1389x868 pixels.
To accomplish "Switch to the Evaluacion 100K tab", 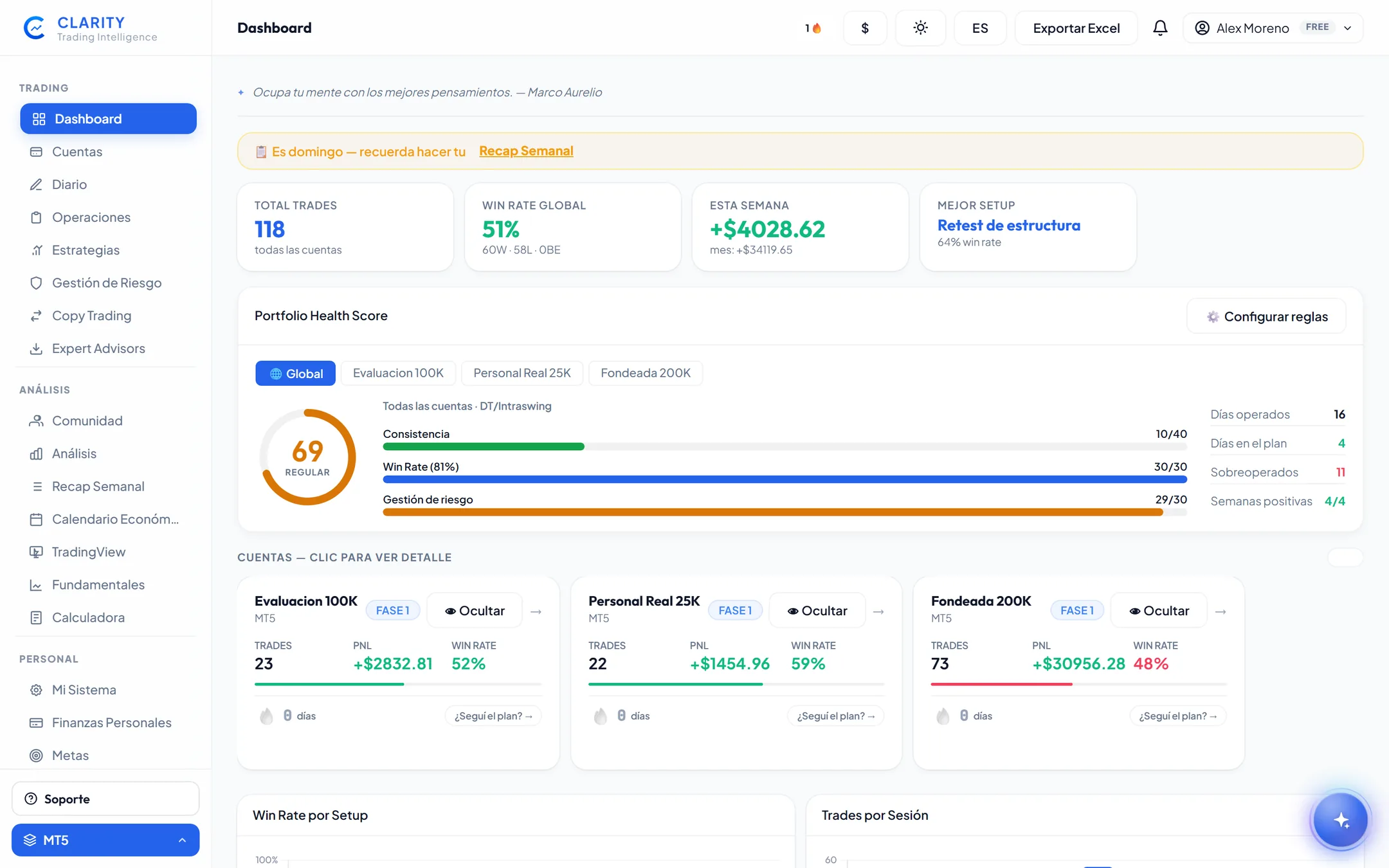I will coord(398,373).
